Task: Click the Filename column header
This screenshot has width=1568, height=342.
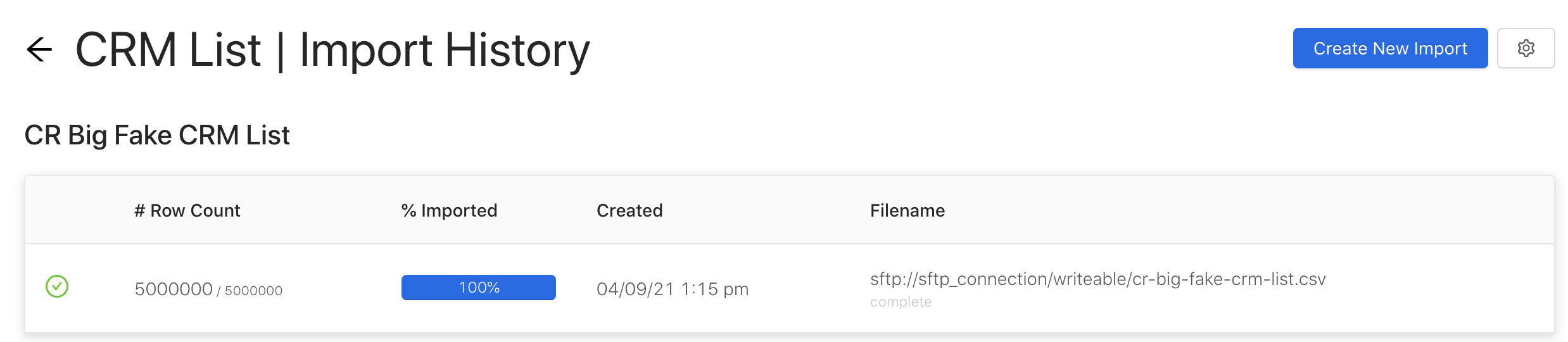Action: pyautogui.click(x=907, y=210)
